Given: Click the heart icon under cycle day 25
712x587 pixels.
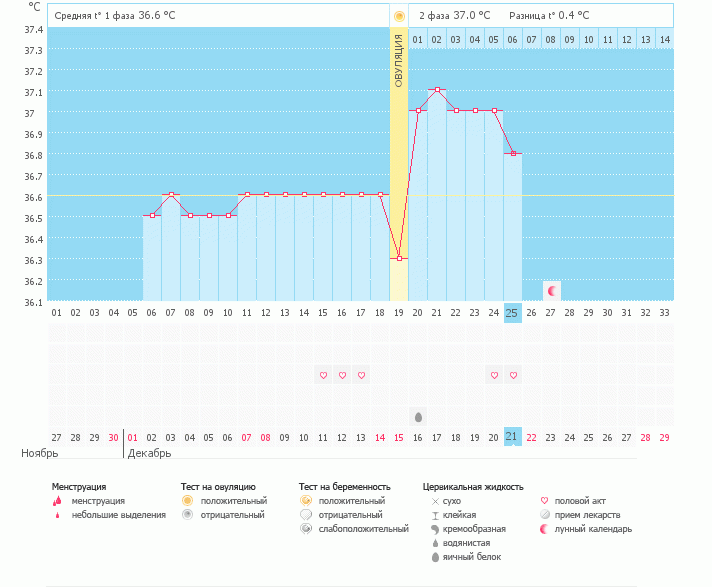Looking at the screenshot, I should (513, 375).
